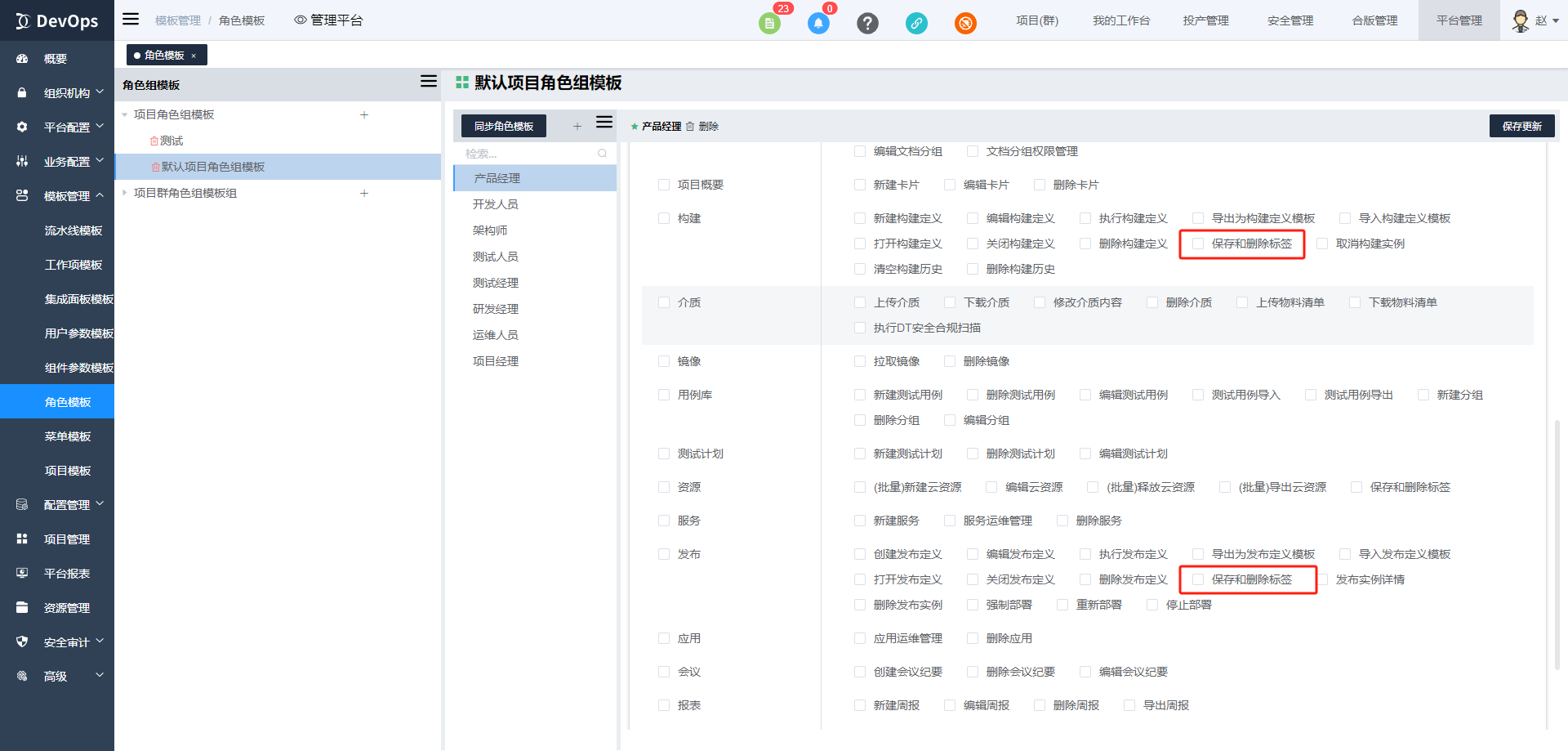Click the orange circular icon in header
The height and width of the screenshot is (751, 1568).
(x=965, y=23)
